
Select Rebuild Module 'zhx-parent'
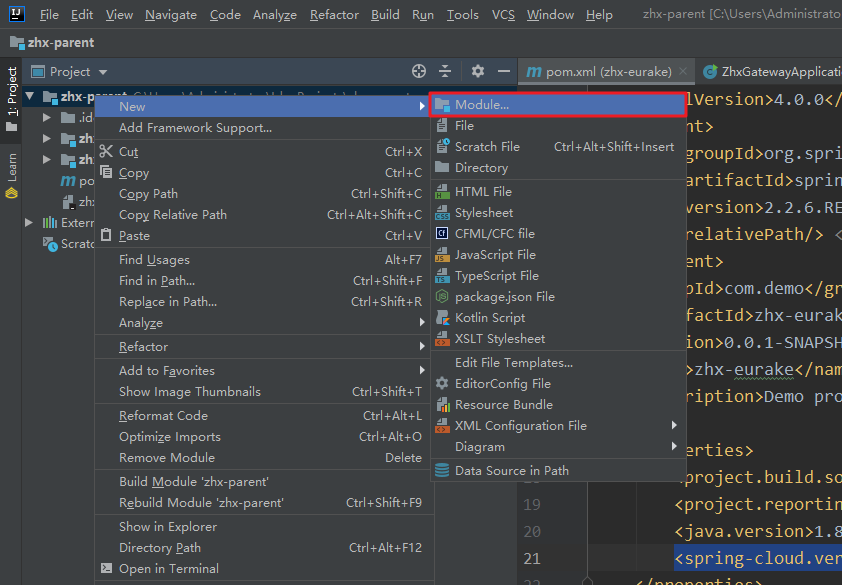264,502
